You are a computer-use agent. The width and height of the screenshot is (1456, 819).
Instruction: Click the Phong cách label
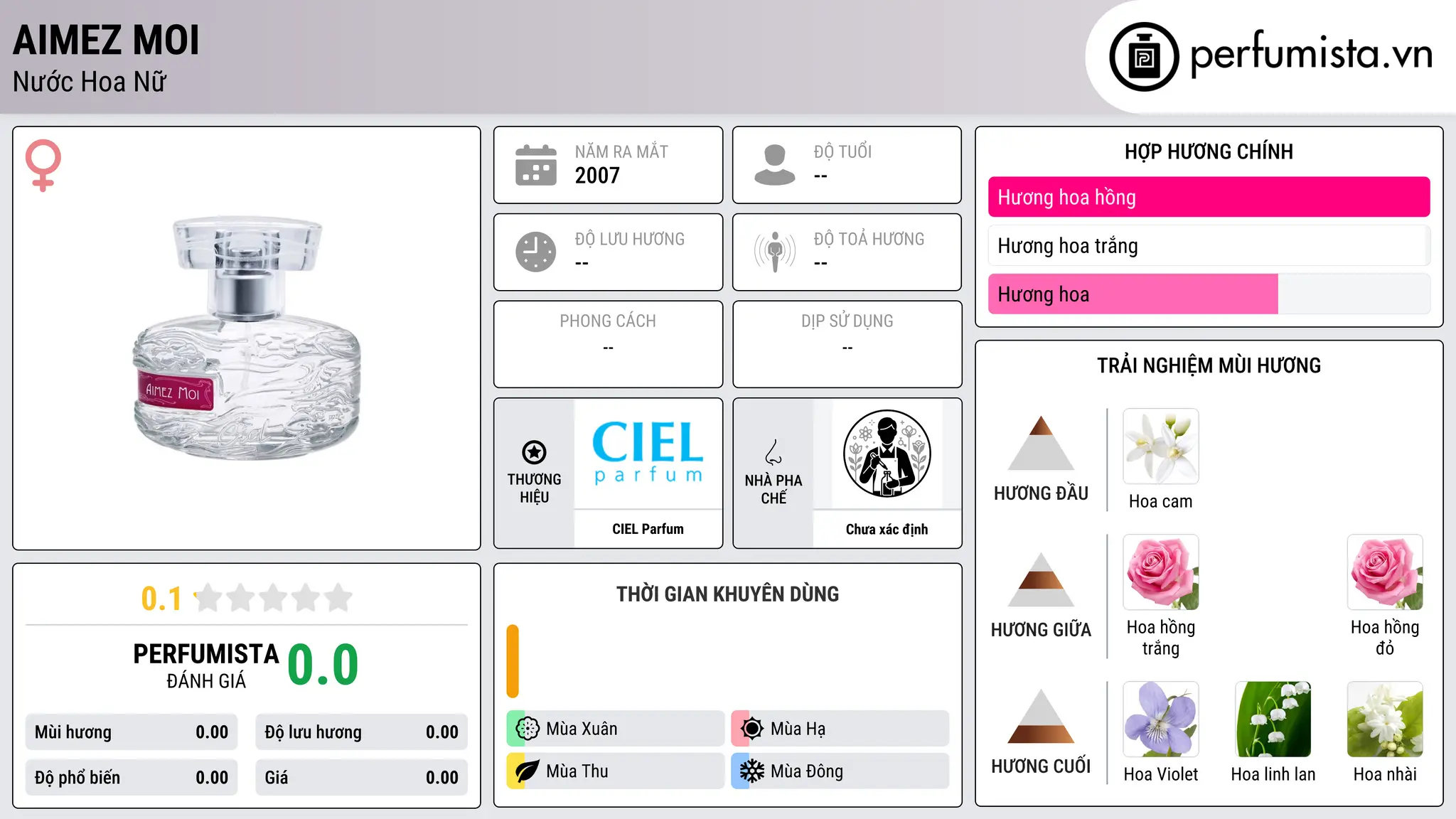[x=608, y=321]
